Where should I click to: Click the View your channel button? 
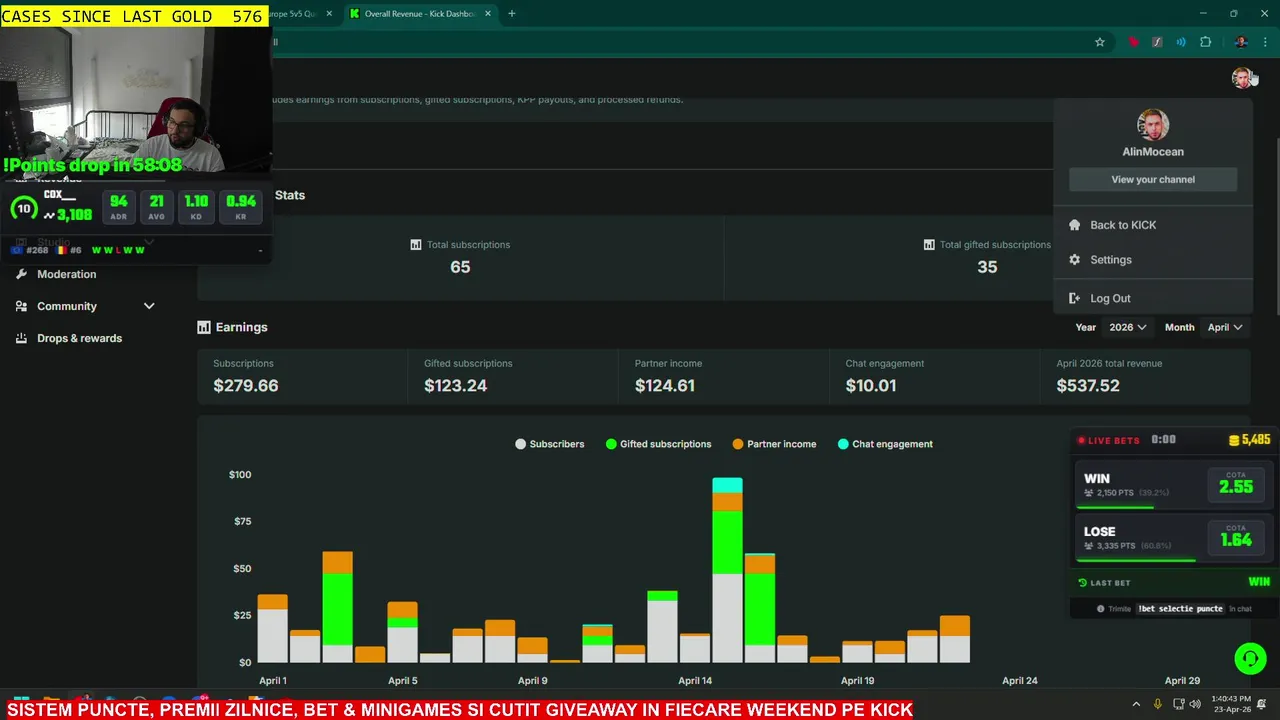[1153, 180]
